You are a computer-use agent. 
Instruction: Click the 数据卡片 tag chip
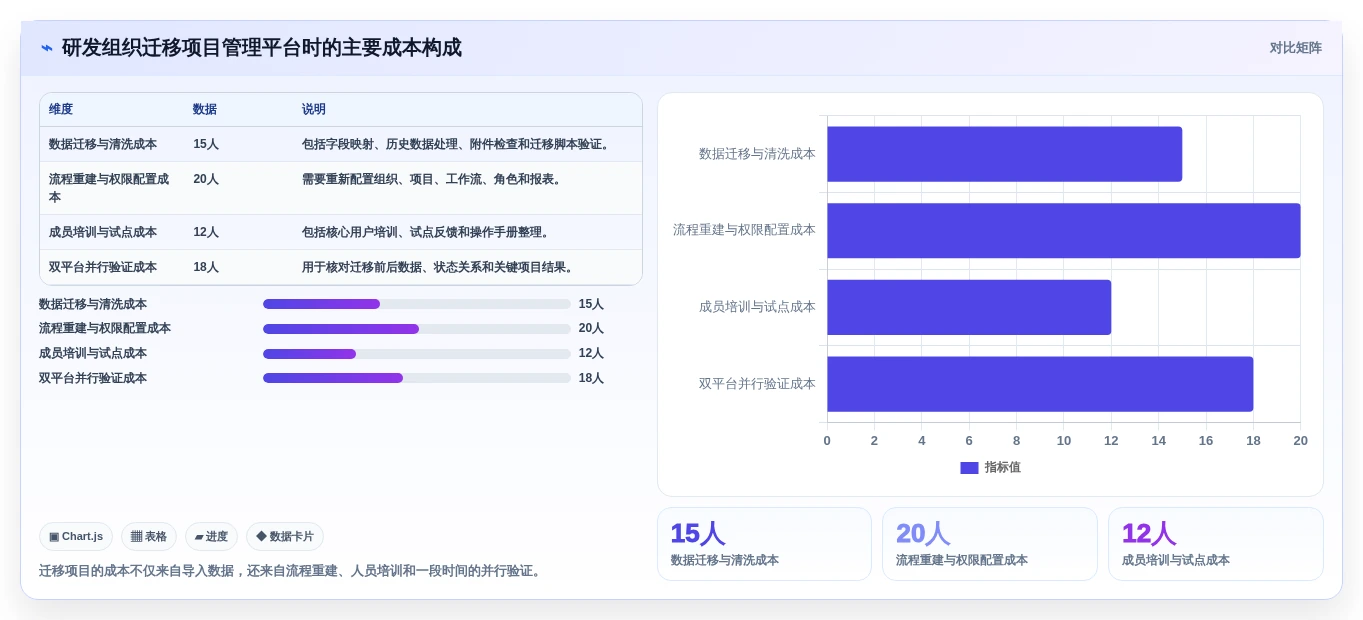[x=285, y=537]
